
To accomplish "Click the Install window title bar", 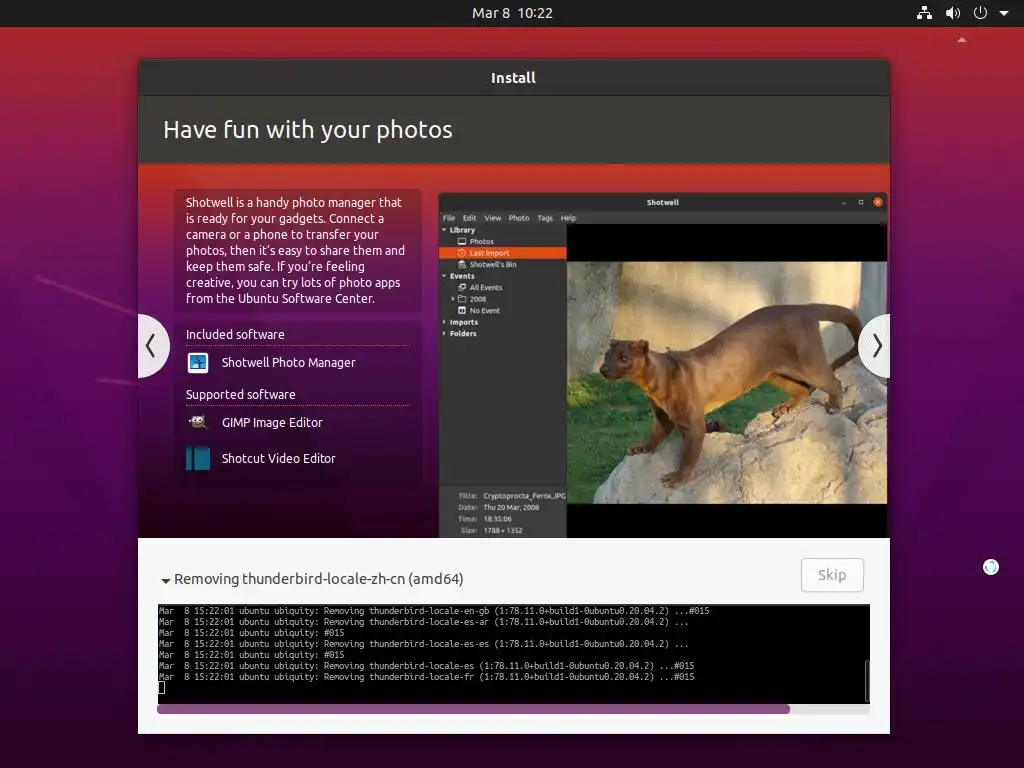I will click(513, 78).
